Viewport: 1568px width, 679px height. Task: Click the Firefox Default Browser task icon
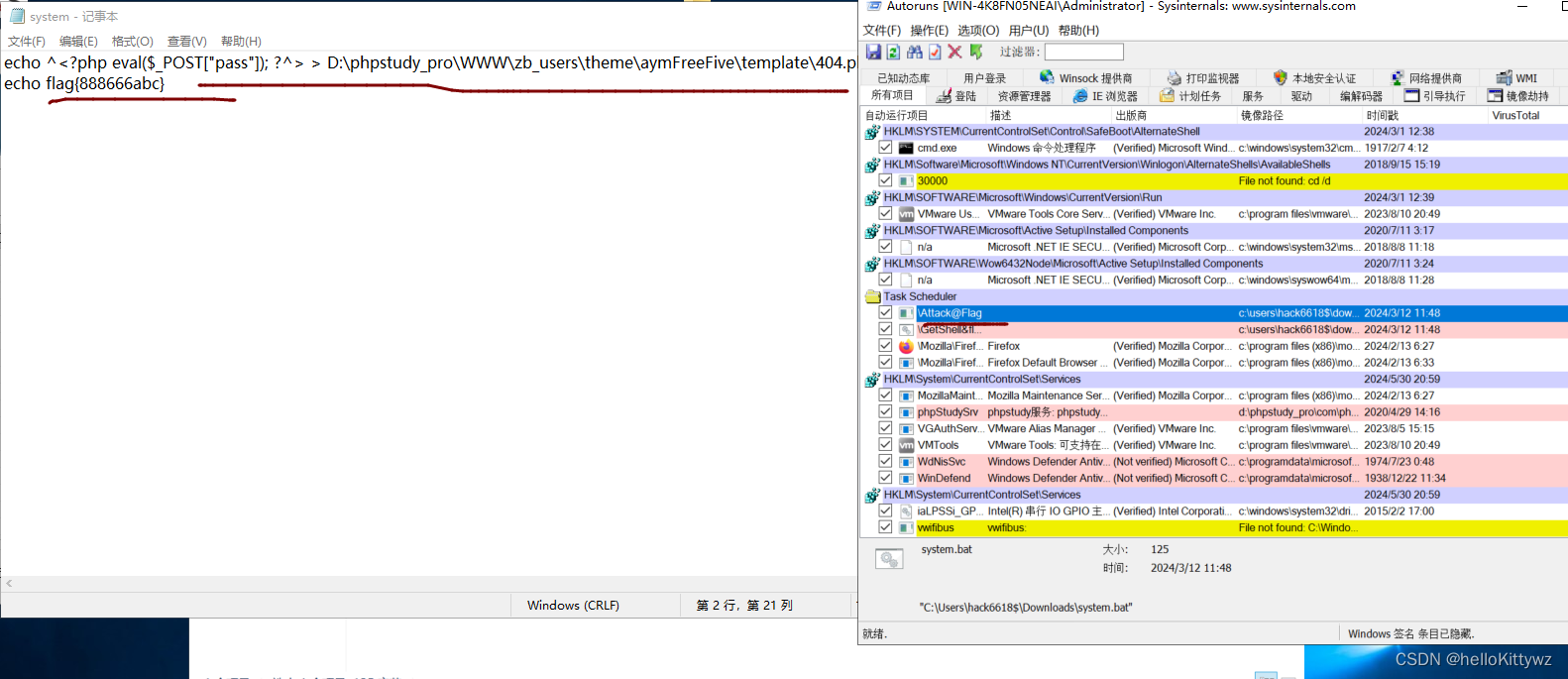pos(906,363)
